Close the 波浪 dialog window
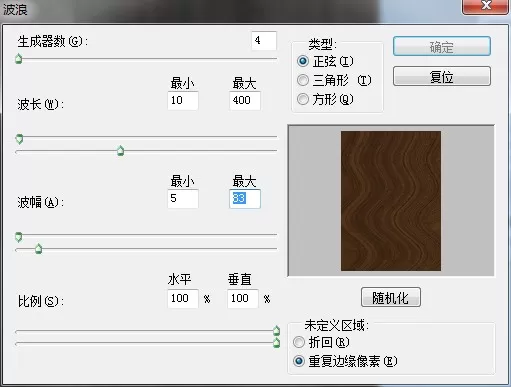511x387 pixels. pos(486,6)
